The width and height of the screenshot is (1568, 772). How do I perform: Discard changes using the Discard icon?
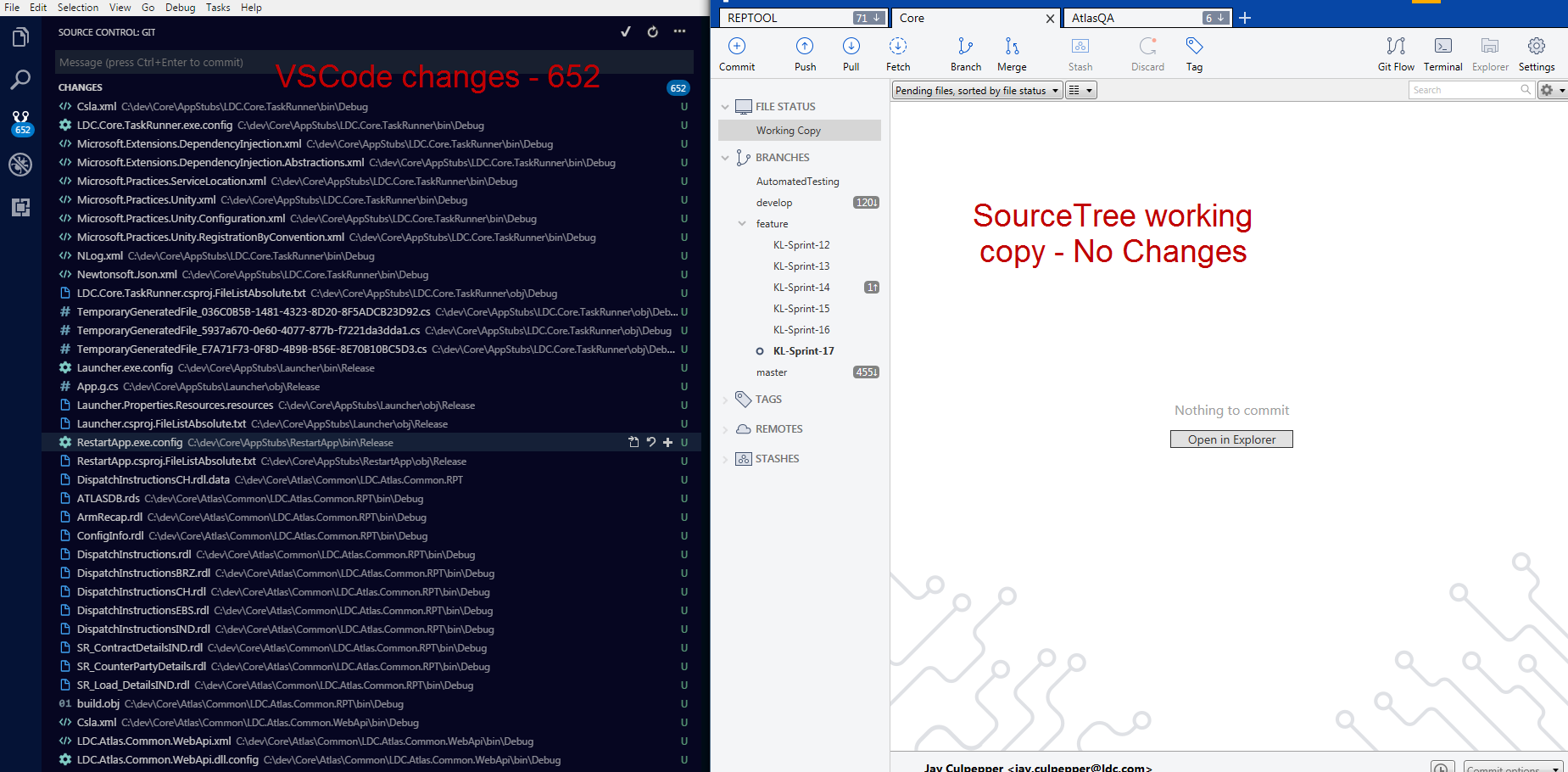point(1147,53)
